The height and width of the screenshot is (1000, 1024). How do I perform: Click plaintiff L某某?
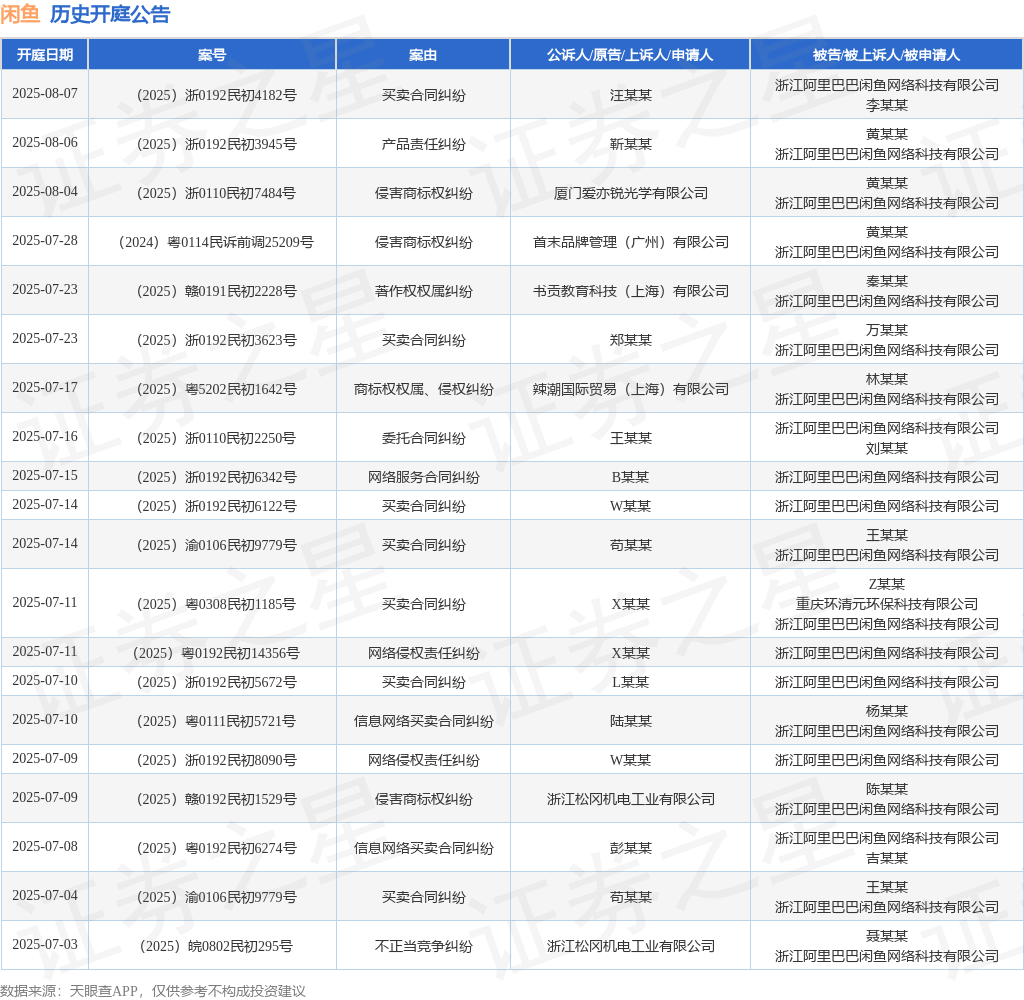pyautogui.click(x=630, y=683)
